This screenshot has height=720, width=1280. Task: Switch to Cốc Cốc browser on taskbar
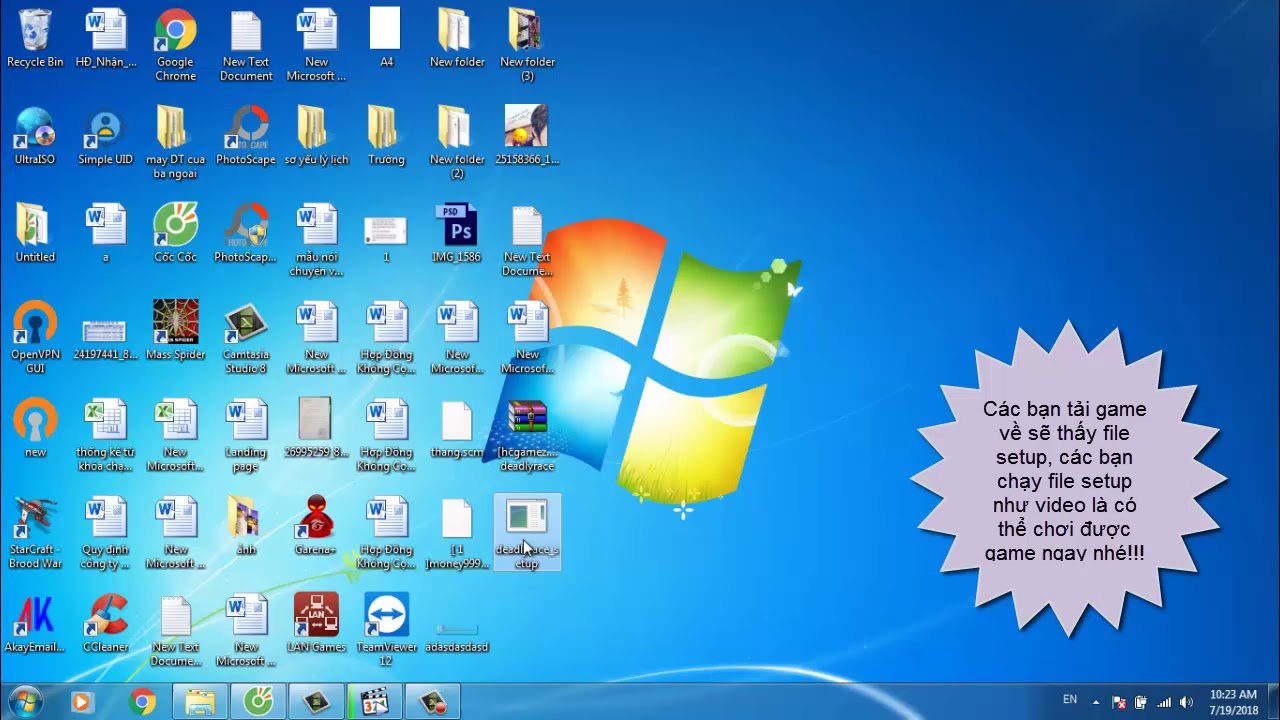(x=259, y=702)
